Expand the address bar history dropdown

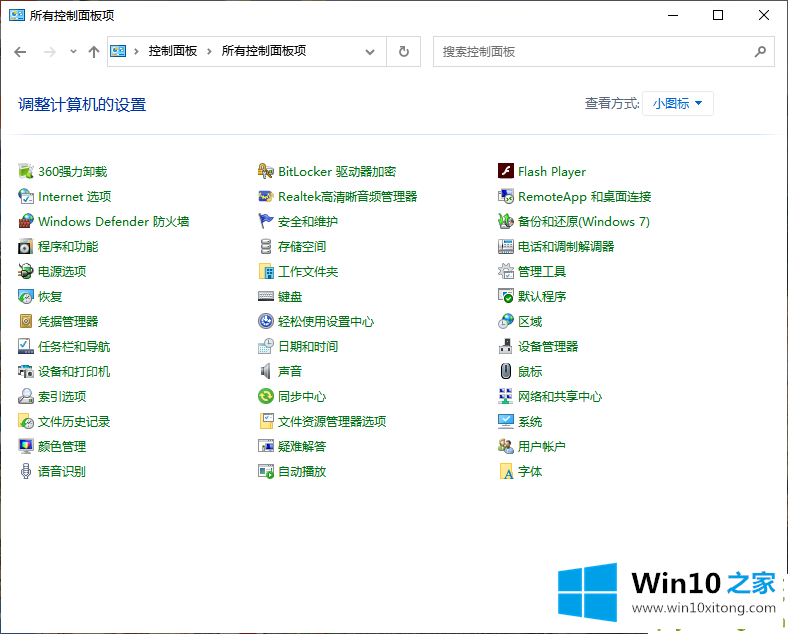point(370,52)
